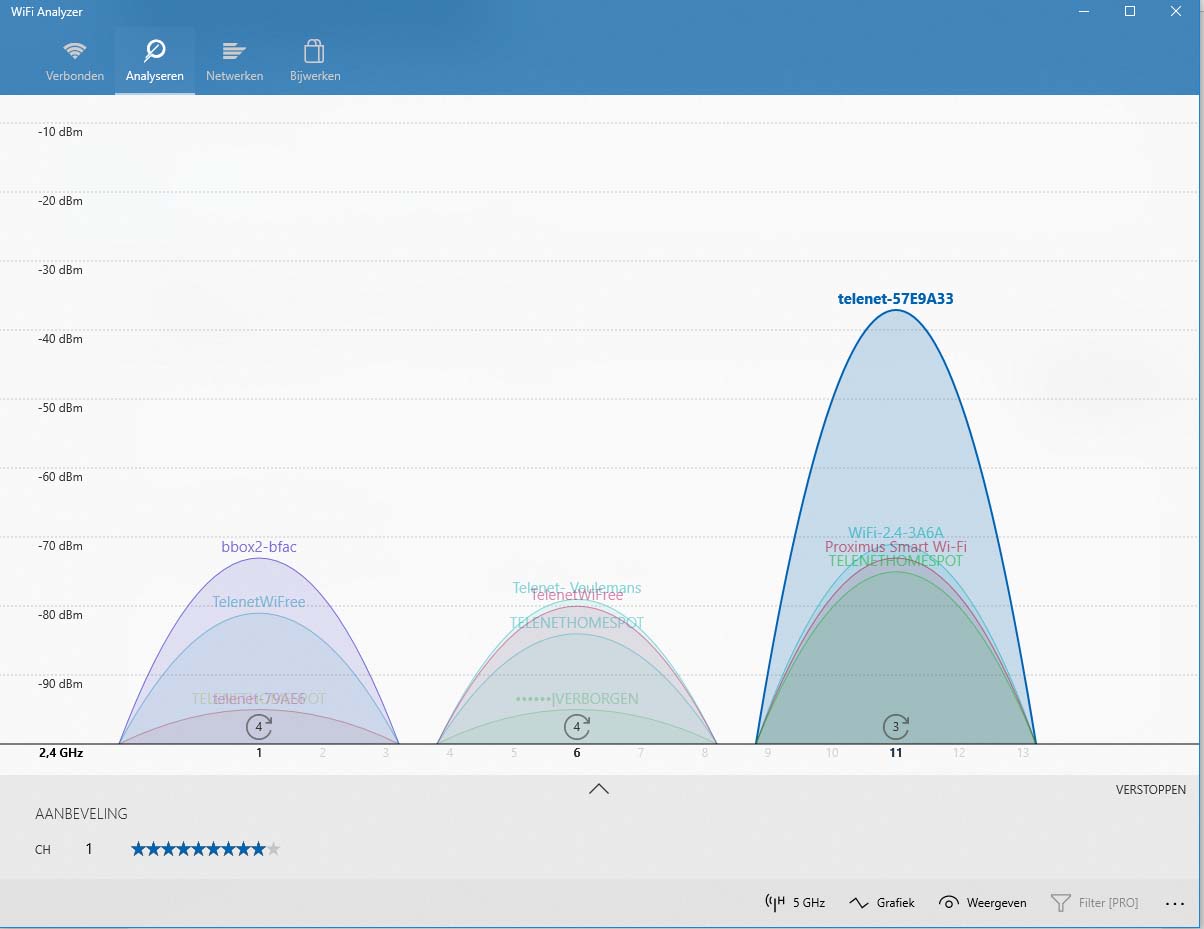Select the Telenet- Voulemans network label

pos(577,588)
